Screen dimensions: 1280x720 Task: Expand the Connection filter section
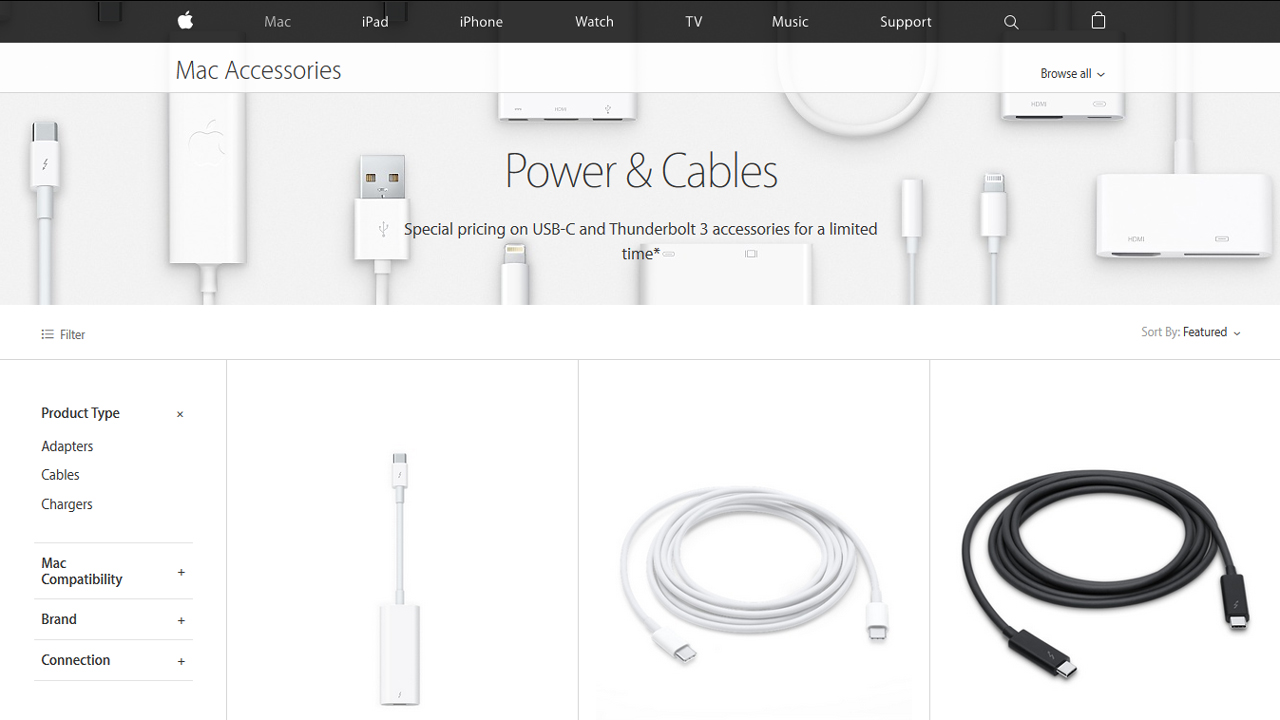[181, 661]
